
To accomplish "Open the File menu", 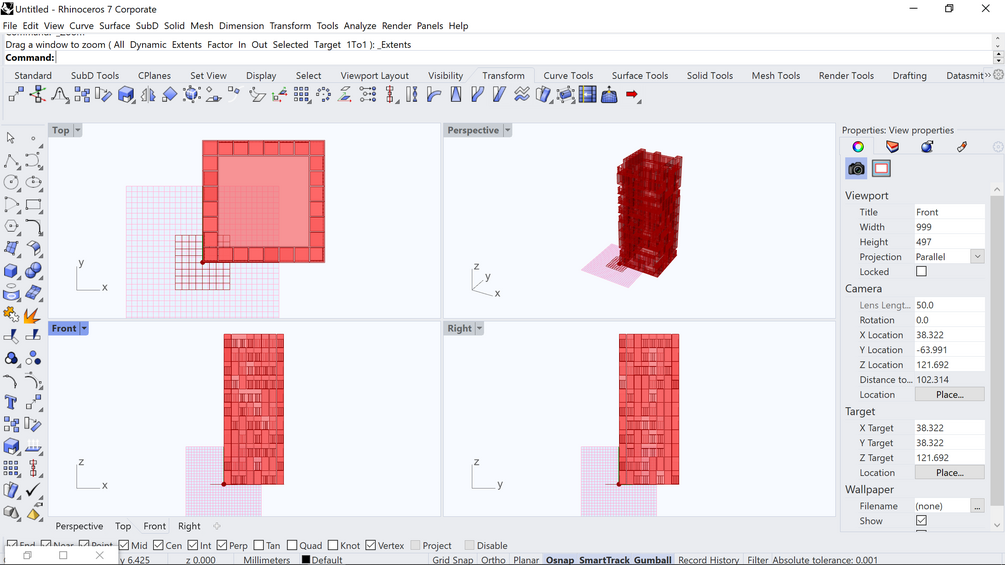I will [10, 26].
